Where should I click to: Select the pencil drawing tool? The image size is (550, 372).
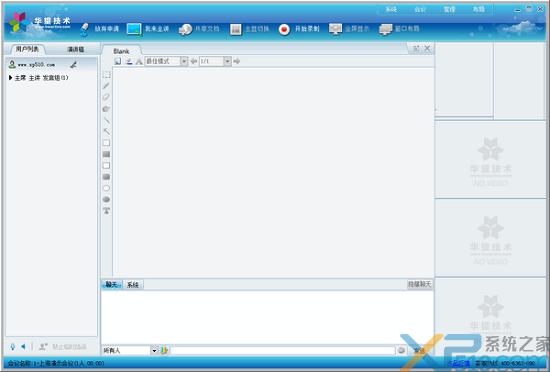pyautogui.click(x=106, y=86)
